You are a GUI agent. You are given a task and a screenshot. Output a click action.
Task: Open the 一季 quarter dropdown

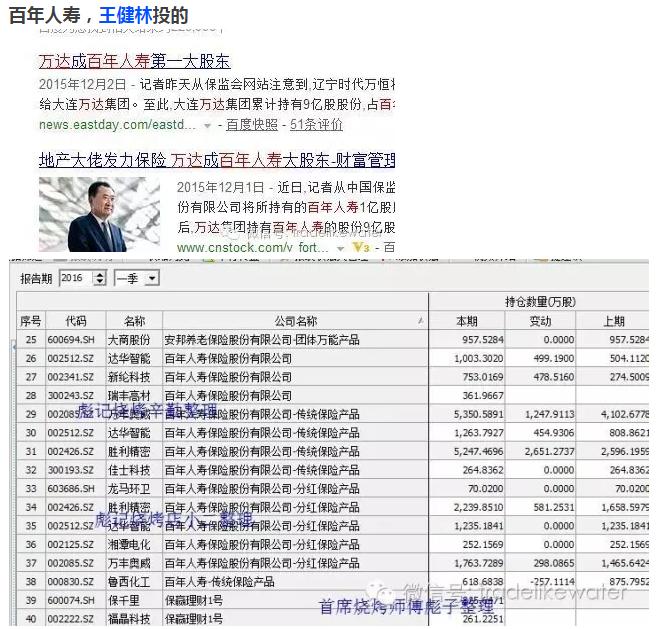click(x=137, y=278)
